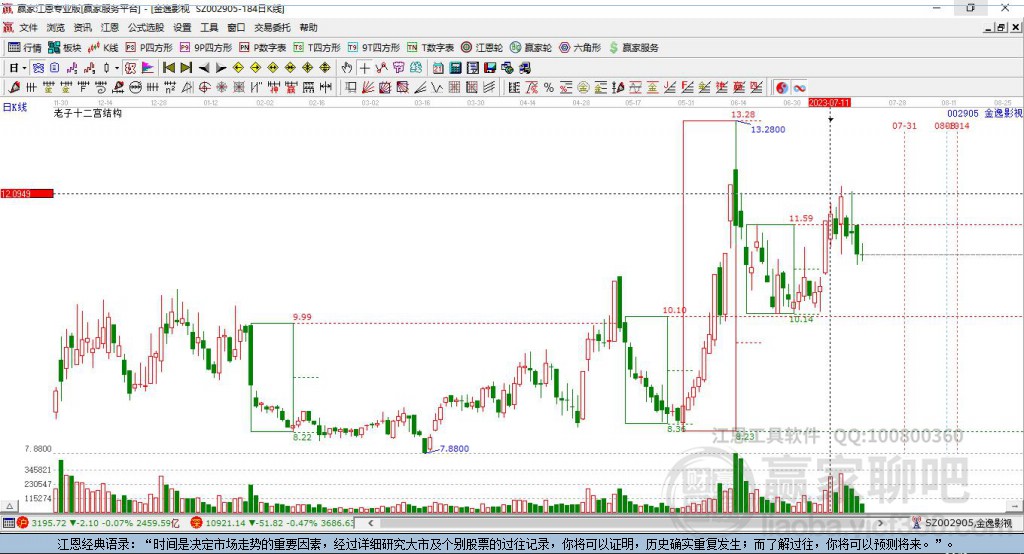Open the 公式选股 menu
Image resolution: width=1024 pixels, height=554 pixels.
coord(146,27)
